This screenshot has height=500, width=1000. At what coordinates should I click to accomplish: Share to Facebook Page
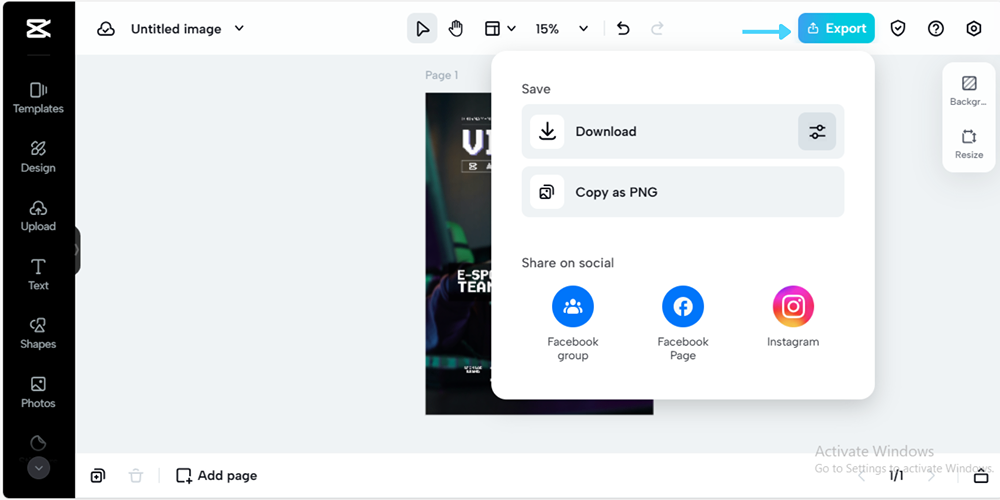[x=682, y=323]
